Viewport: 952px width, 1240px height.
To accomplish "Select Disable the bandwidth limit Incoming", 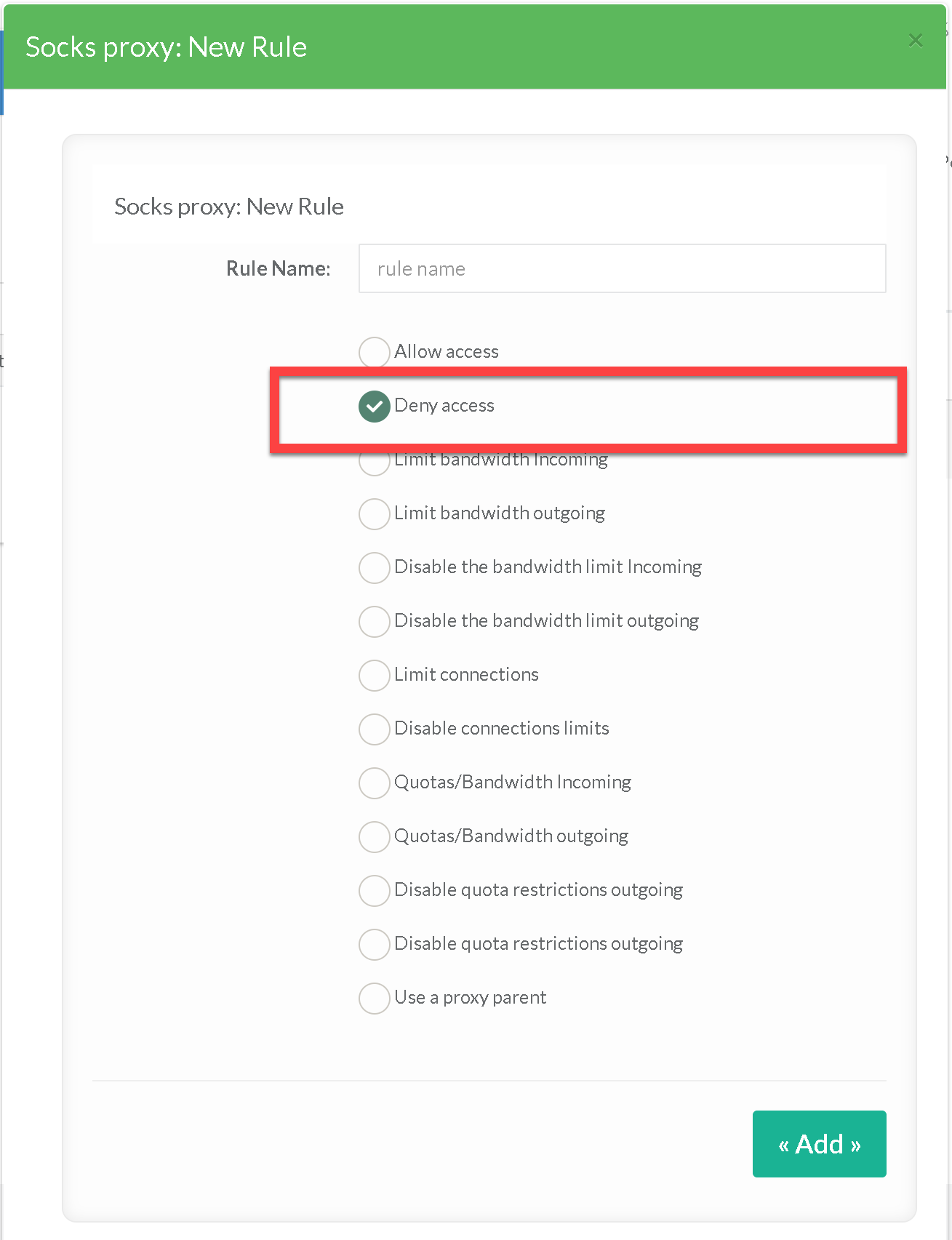I will pos(374,567).
